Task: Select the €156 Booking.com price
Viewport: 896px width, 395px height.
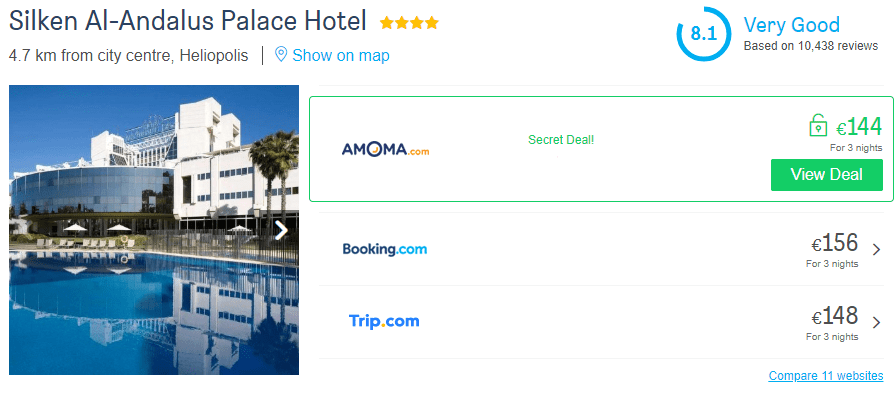Action: click(x=835, y=244)
